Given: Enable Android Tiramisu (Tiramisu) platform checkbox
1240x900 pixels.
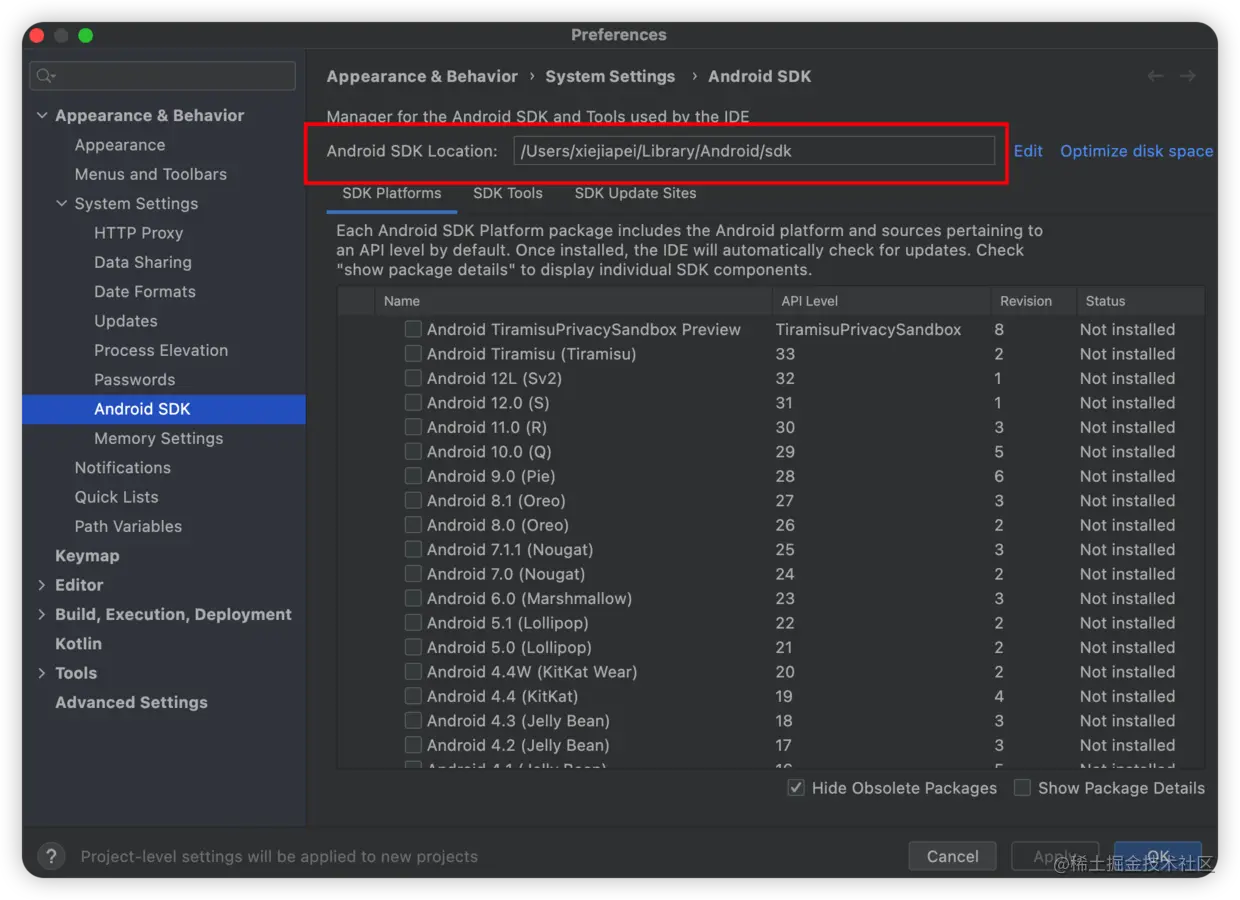Looking at the screenshot, I should (x=413, y=354).
